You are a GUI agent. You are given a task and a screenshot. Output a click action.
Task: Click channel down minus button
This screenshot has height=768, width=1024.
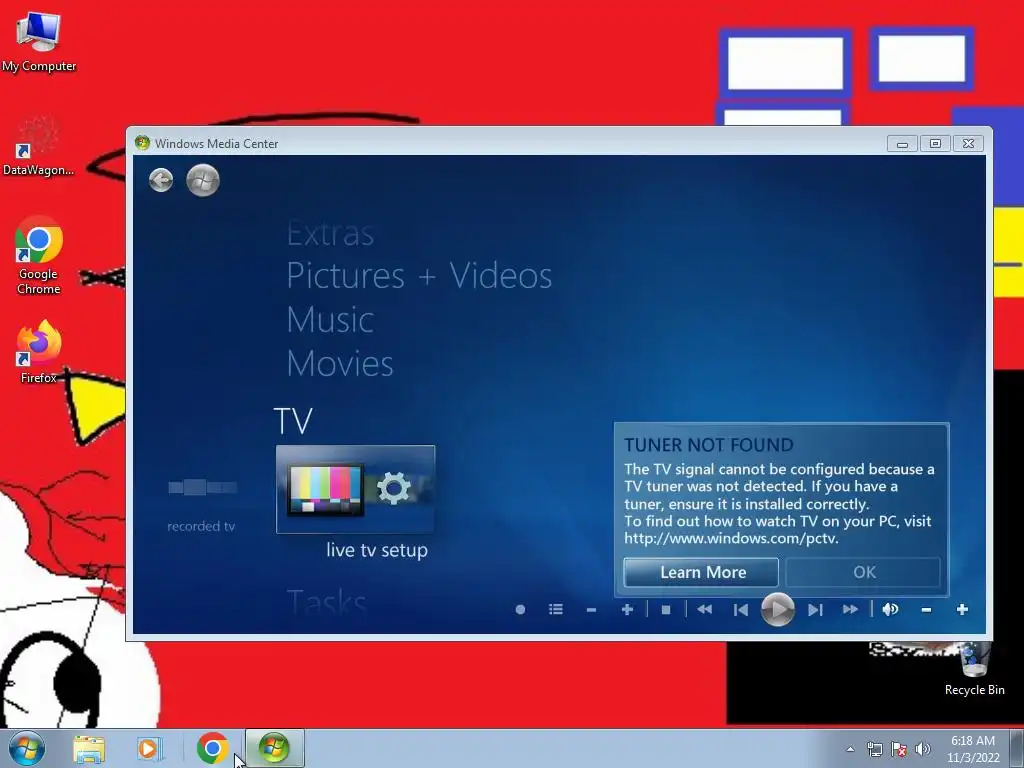tap(591, 609)
